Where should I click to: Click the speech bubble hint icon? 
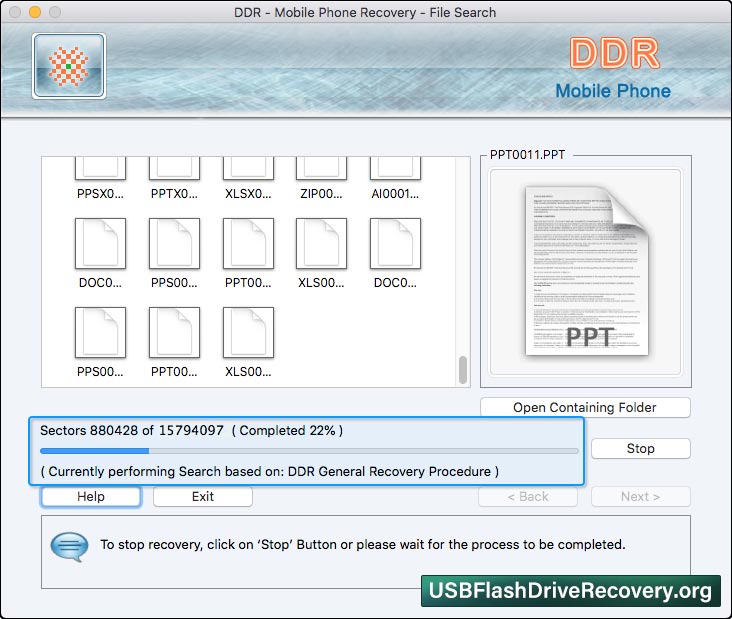(69, 546)
